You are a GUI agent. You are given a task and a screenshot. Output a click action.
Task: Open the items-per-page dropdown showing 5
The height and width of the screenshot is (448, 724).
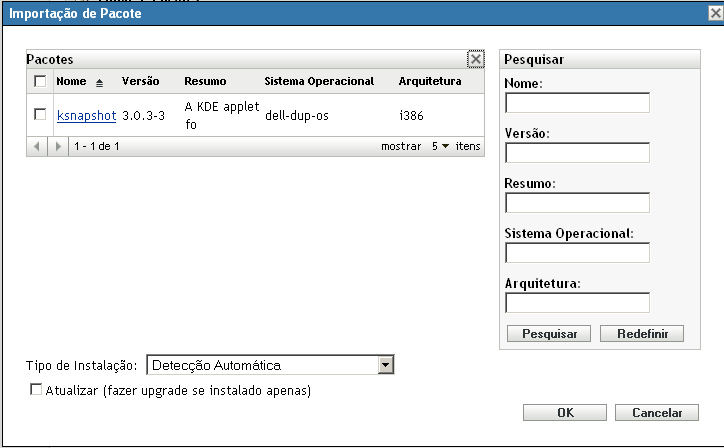(440, 146)
